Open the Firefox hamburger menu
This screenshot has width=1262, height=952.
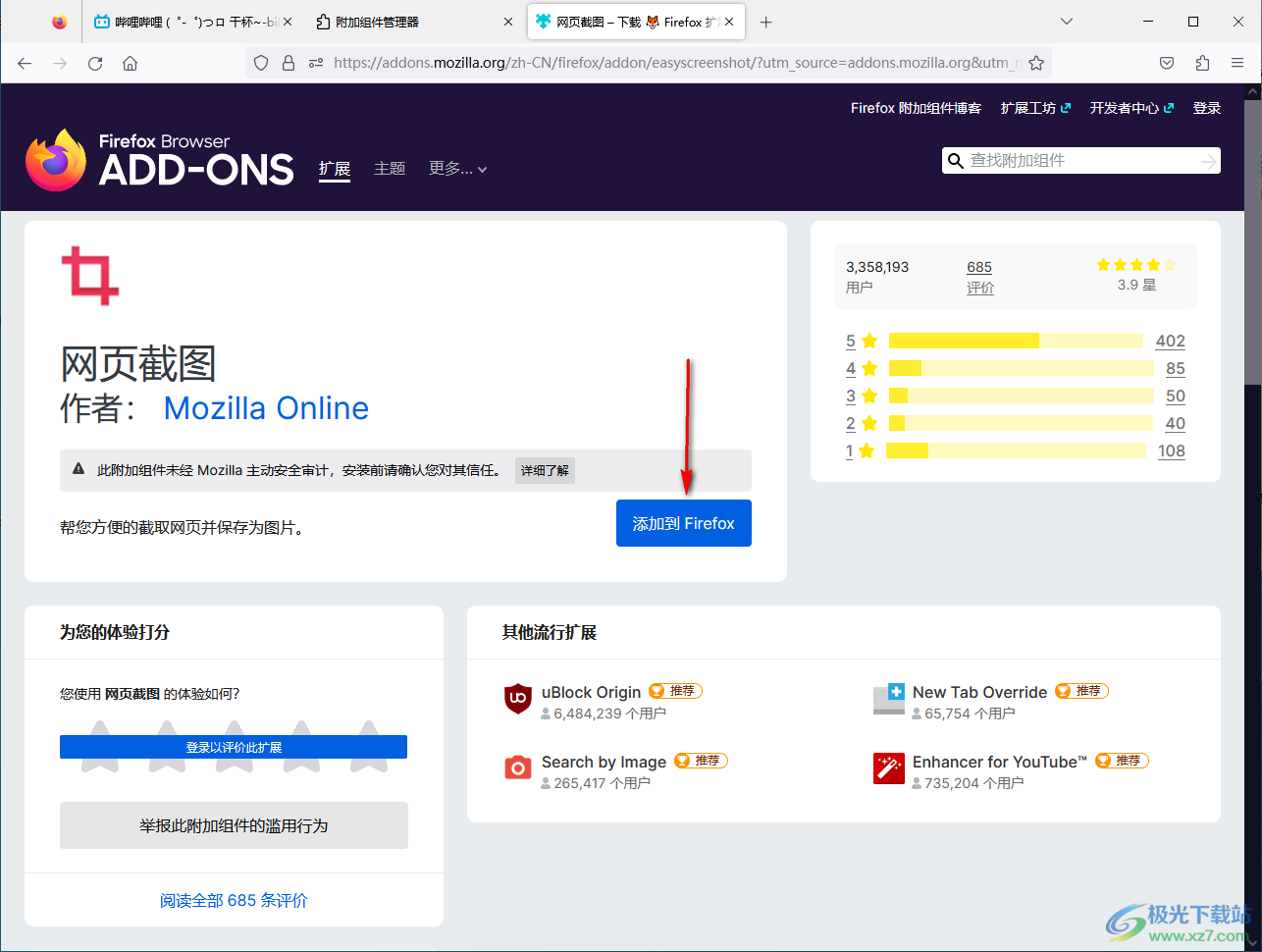1237,63
